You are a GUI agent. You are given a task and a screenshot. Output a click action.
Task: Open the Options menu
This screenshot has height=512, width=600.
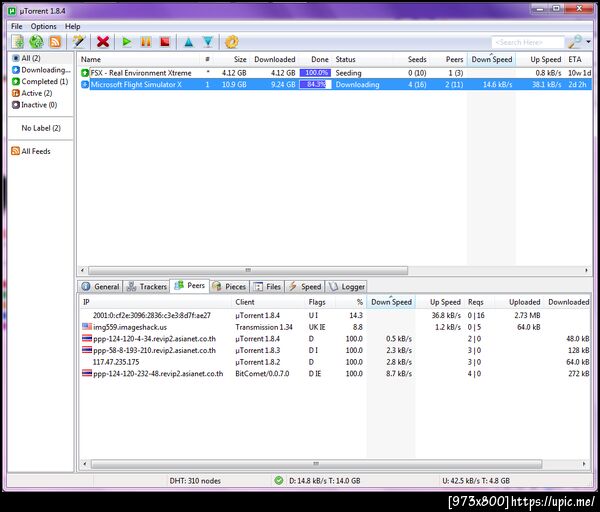44,26
